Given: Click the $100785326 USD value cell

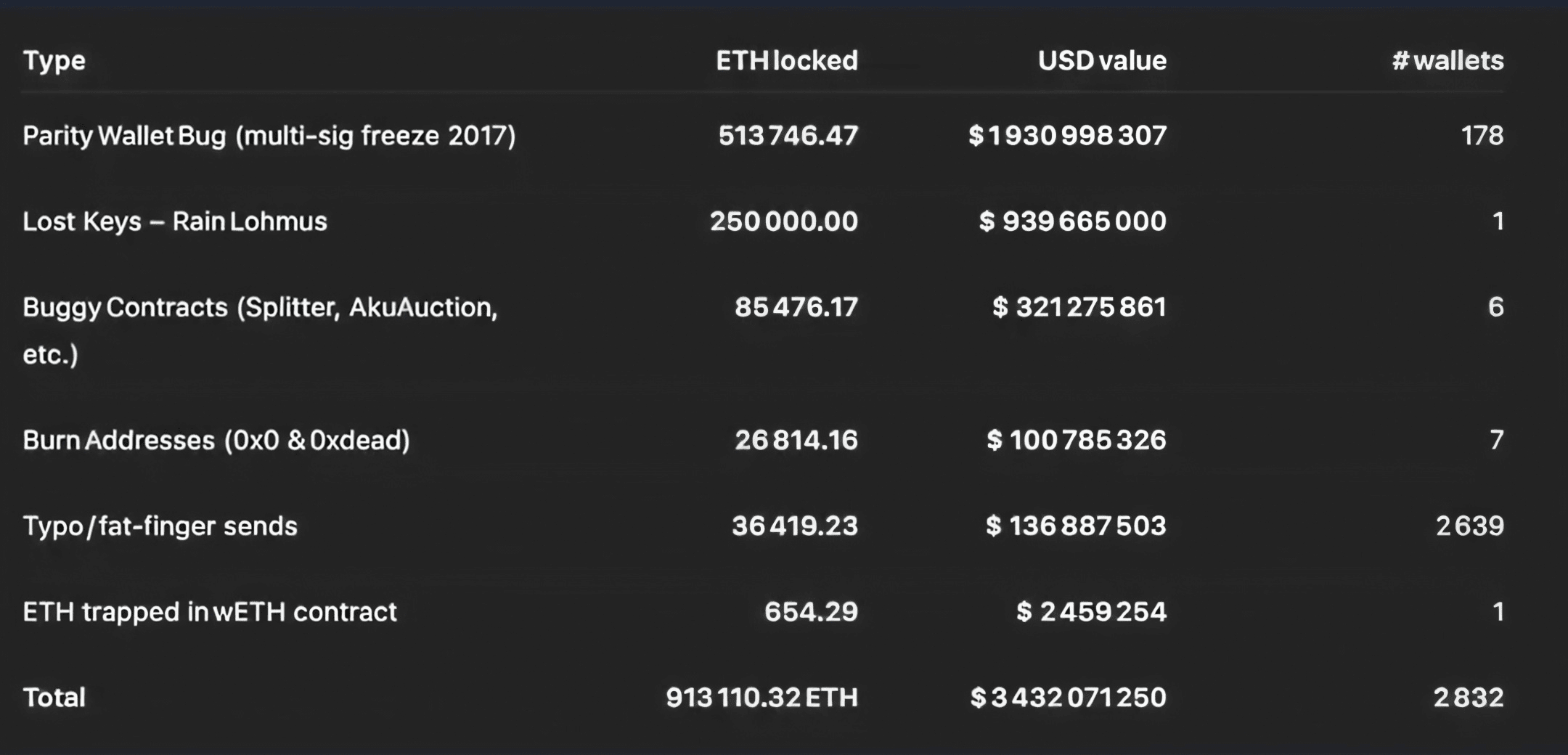Looking at the screenshot, I should pos(1077,440).
